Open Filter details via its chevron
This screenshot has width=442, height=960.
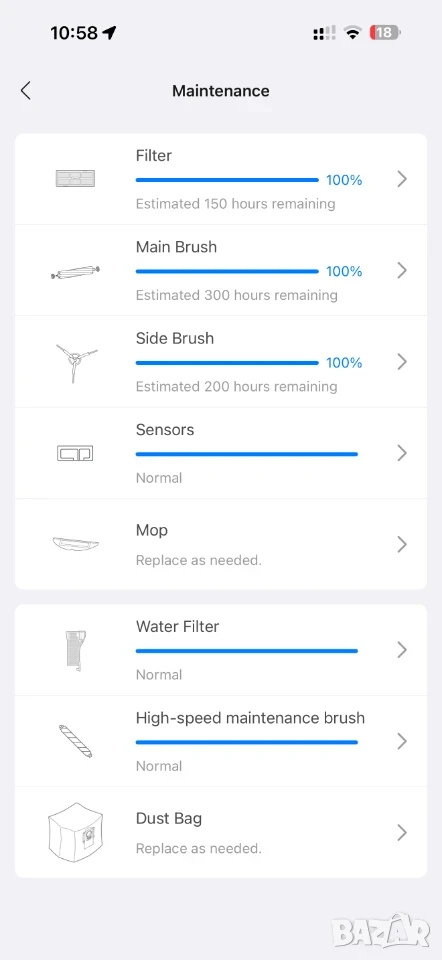[x=402, y=179]
